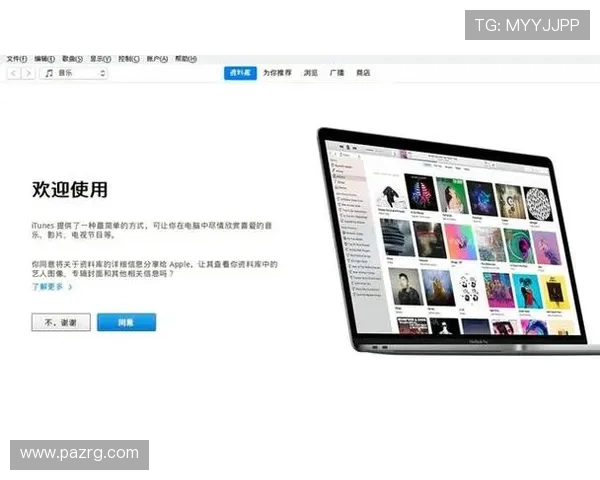Select the 资料库 tab

pyautogui.click(x=240, y=73)
